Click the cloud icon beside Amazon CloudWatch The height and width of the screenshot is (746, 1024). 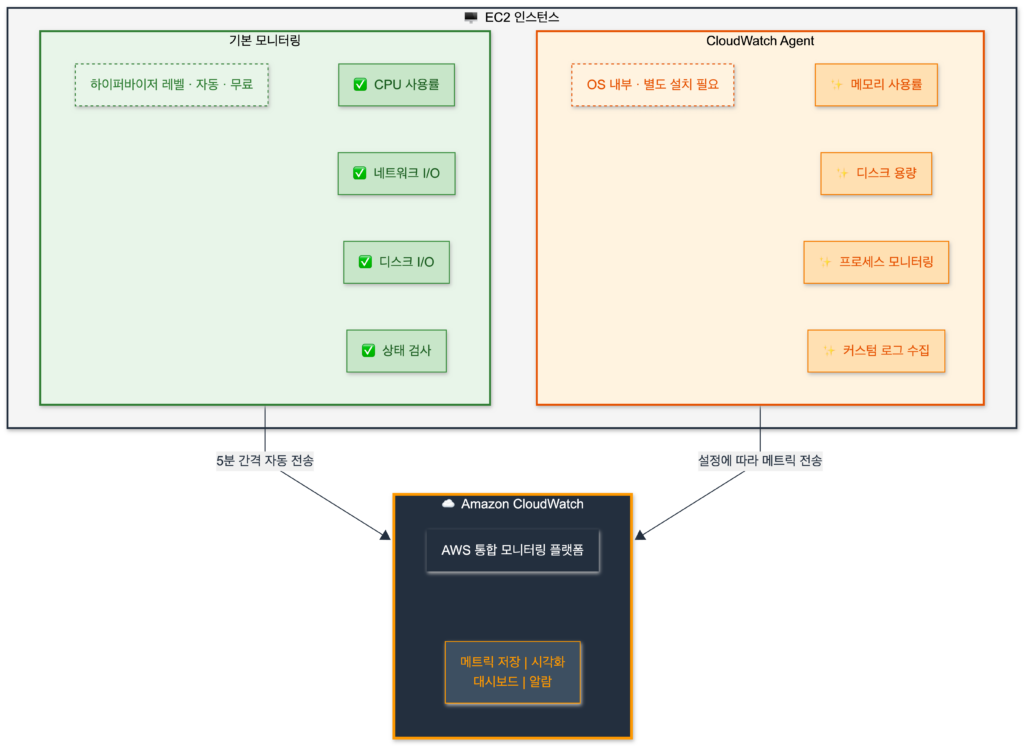click(448, 504)
